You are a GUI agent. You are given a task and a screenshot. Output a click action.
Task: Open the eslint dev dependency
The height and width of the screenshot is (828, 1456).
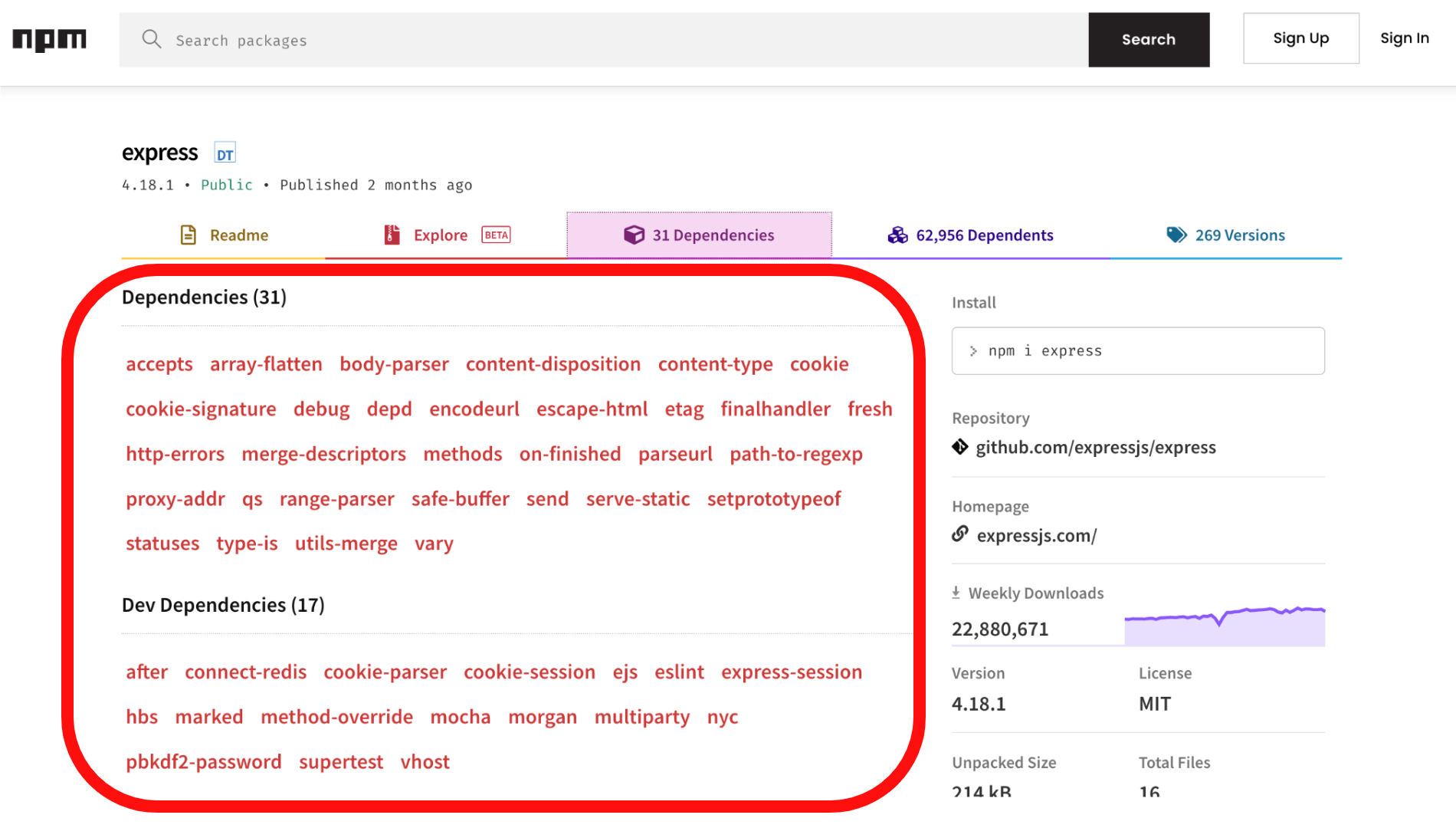click(x=679, y=672)
